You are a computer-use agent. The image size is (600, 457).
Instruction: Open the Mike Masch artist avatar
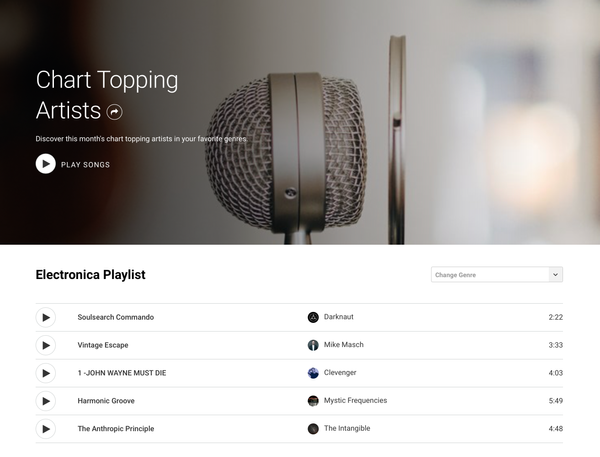(x=313, y=345)
